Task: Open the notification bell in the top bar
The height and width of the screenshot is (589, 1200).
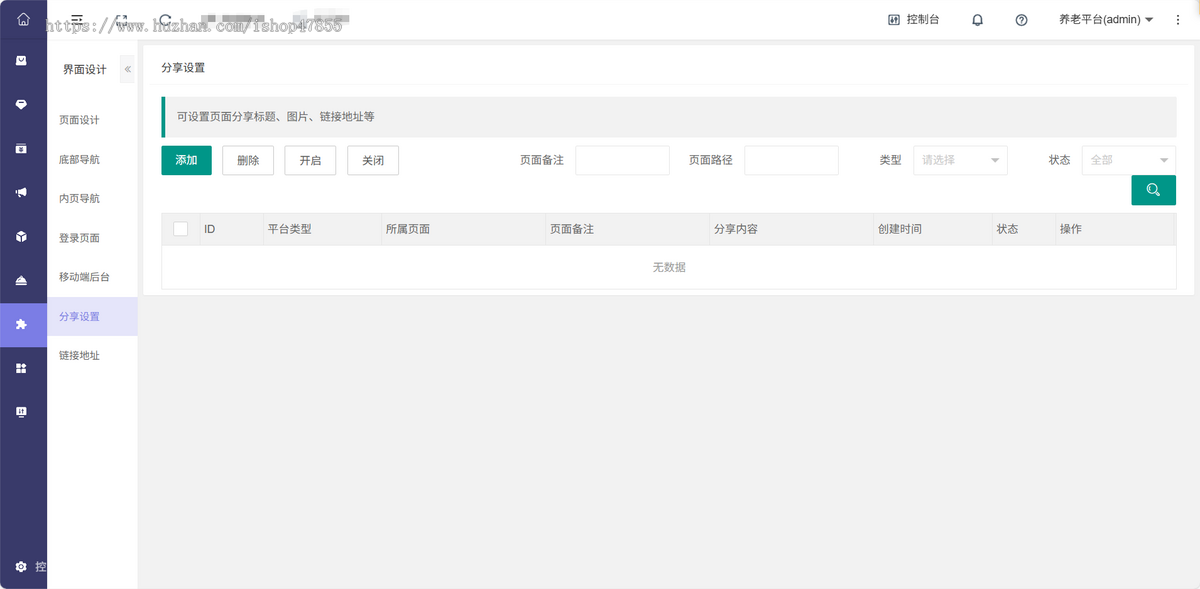Action: click(977, 19)
